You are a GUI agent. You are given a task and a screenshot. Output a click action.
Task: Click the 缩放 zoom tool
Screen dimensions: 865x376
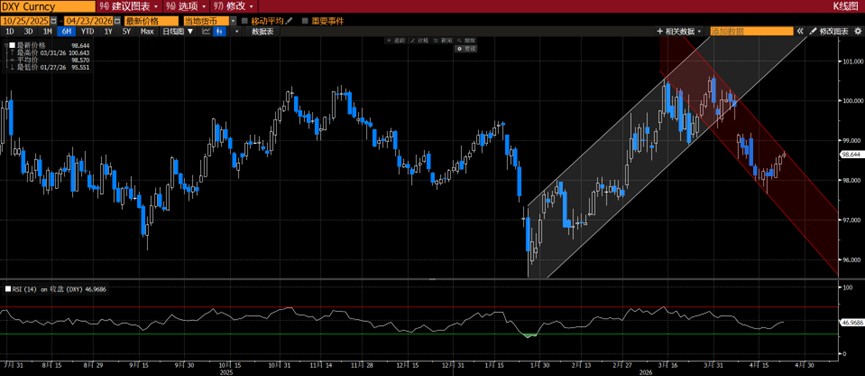(467, 41)
